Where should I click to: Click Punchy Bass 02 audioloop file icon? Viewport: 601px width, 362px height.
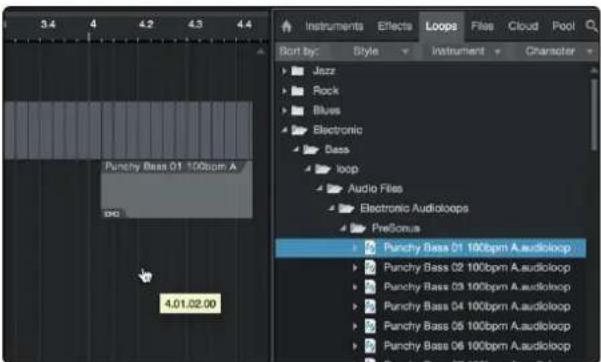click(370, 267)
